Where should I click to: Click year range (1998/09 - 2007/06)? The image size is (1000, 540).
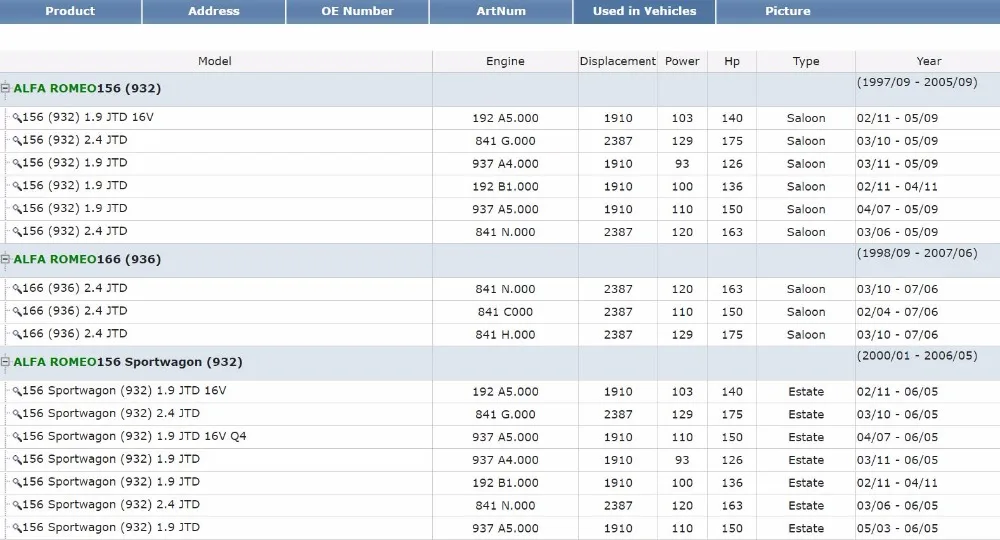917,252
